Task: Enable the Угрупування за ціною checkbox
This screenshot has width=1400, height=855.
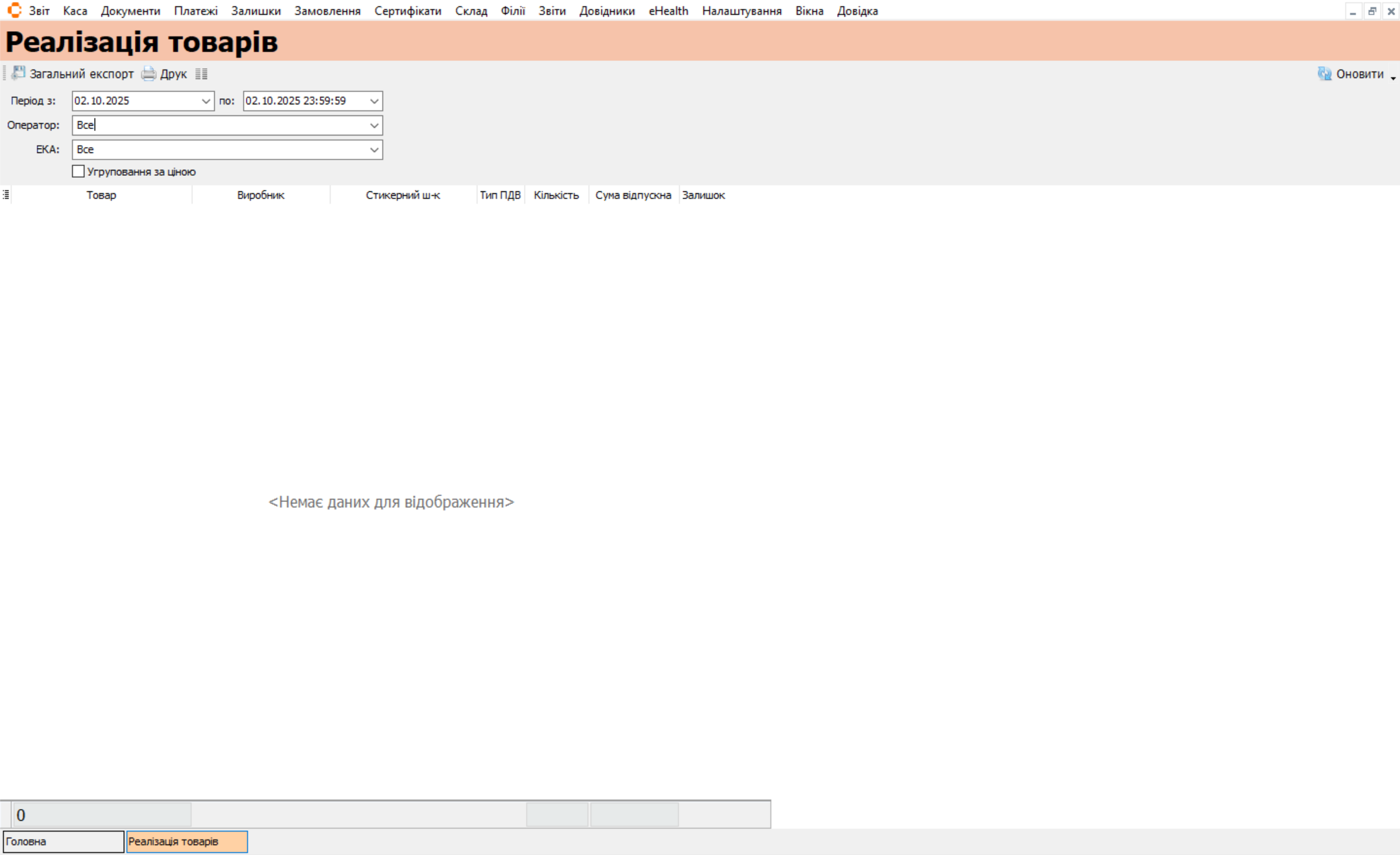Action: click(x=78, y=171)
